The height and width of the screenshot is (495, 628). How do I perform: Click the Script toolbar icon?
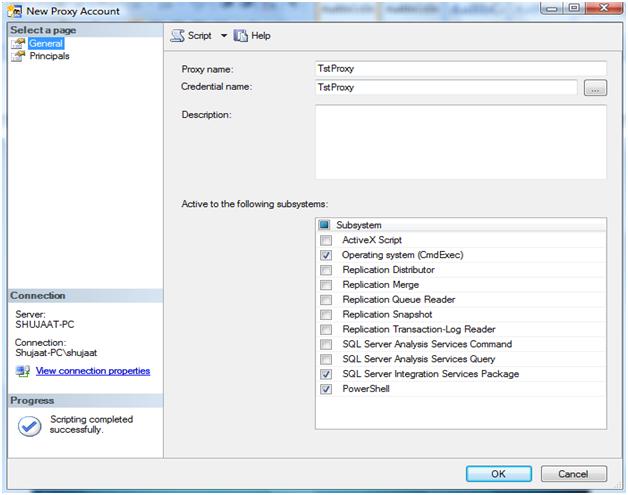(x=177, y=36)
